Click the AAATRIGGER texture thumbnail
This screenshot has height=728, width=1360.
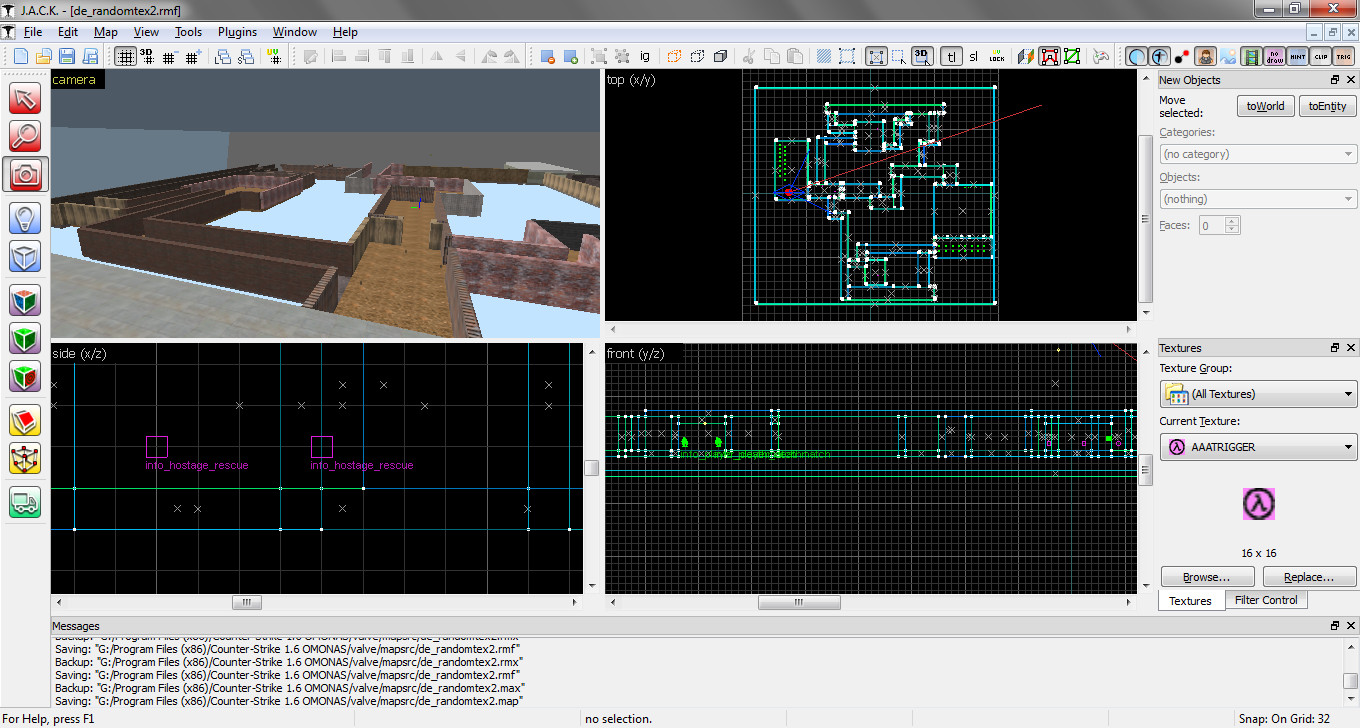(1258, 505)
